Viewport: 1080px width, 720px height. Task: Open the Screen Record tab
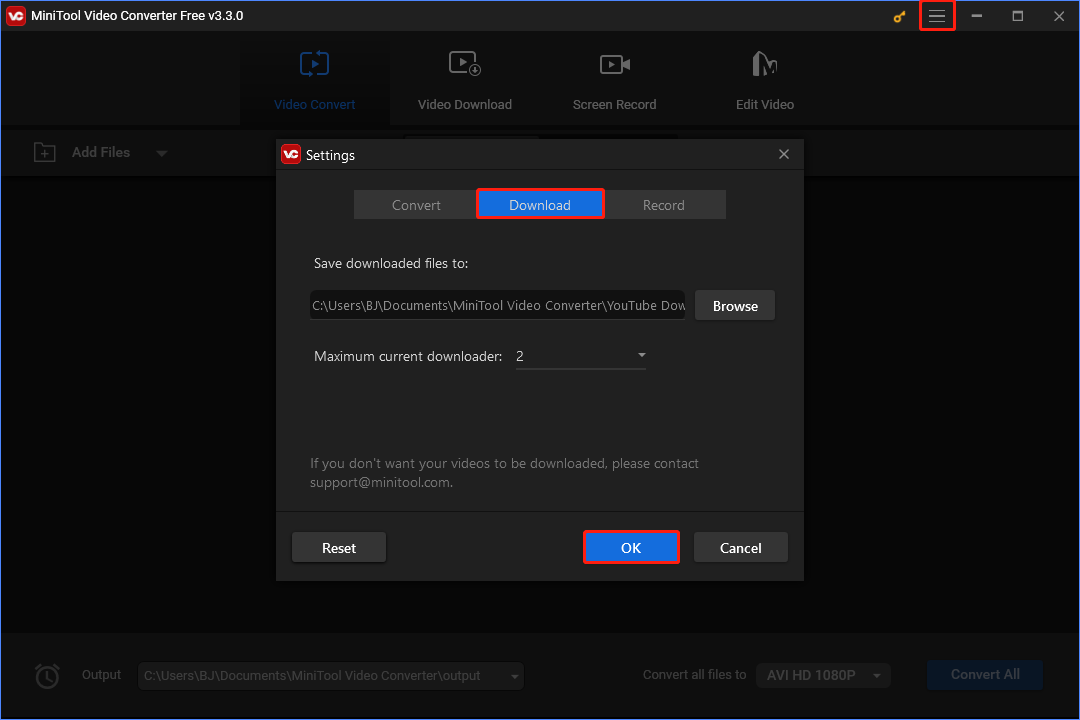point(614,81)
